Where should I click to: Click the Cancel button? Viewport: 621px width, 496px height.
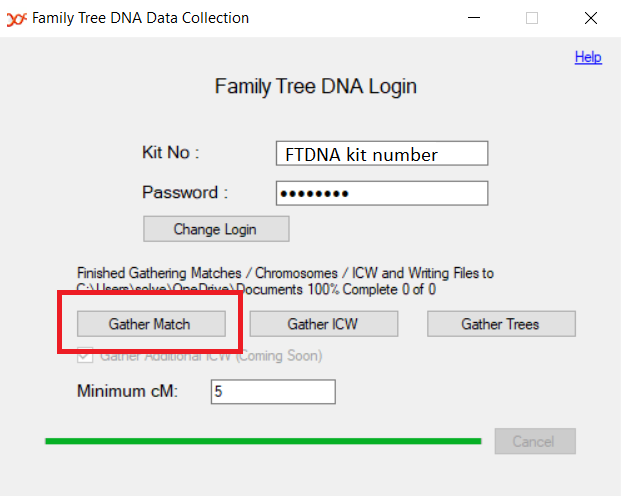click(x=535, y=441)
